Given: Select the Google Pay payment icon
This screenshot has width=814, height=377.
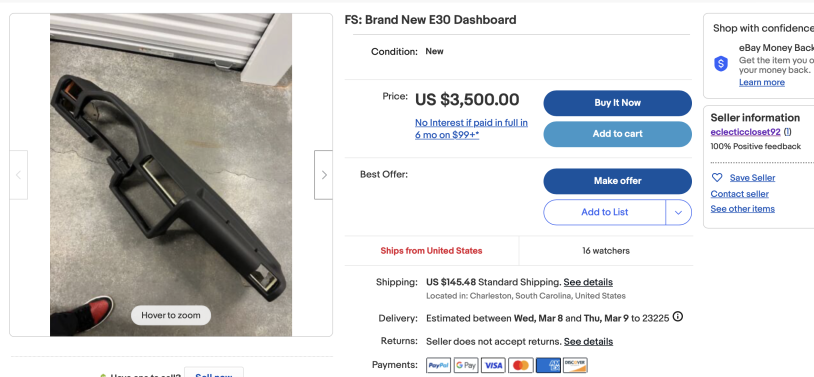Looking at the screenshot, I should coord(466,366).
